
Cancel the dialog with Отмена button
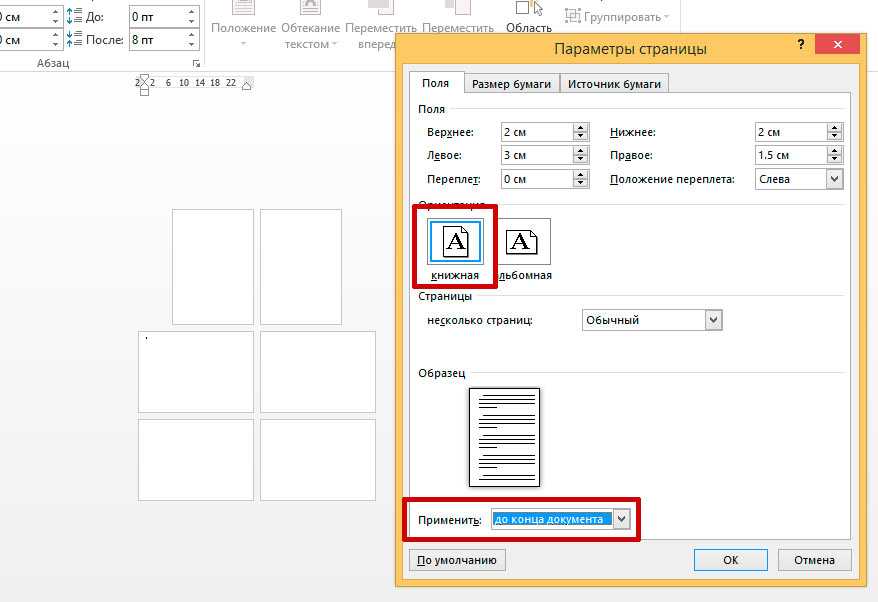coord(814,560)
